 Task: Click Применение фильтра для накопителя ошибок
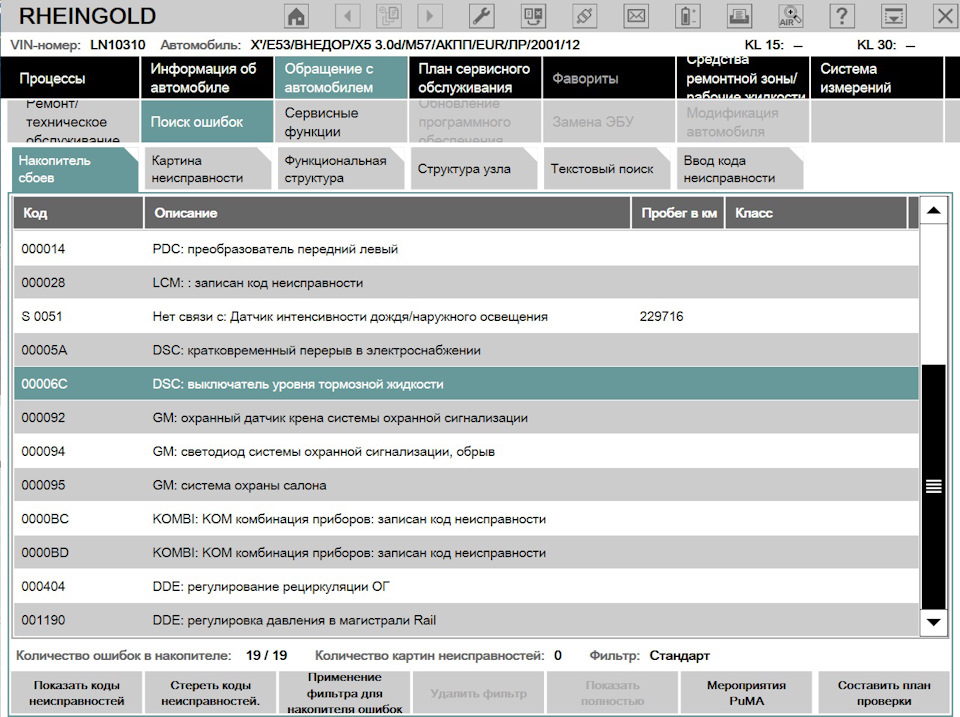pyautogui.click(x=345, y=693)
